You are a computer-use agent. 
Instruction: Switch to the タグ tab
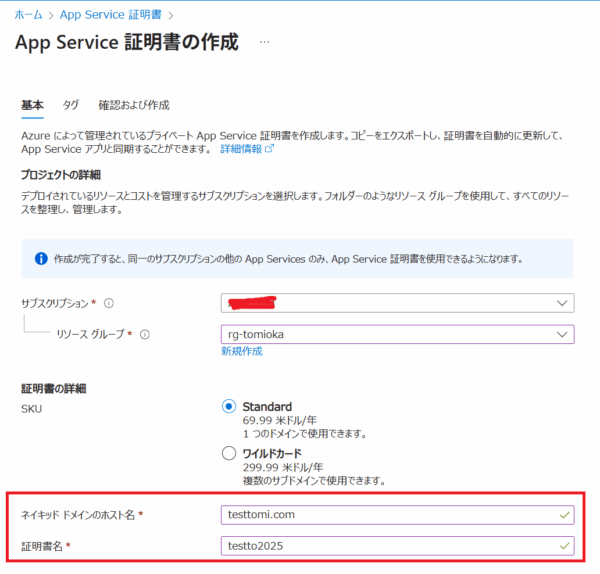click(x=70, y=105)
